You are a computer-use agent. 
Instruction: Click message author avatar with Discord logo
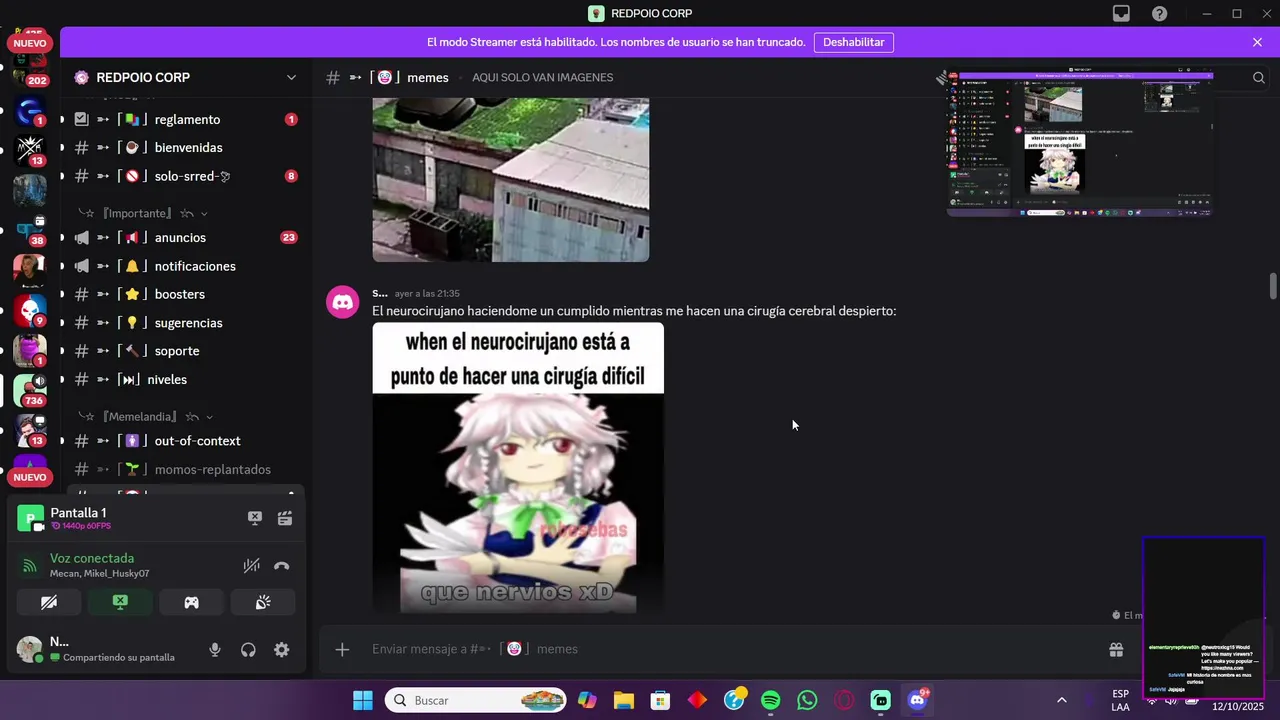tap(343, 302)
